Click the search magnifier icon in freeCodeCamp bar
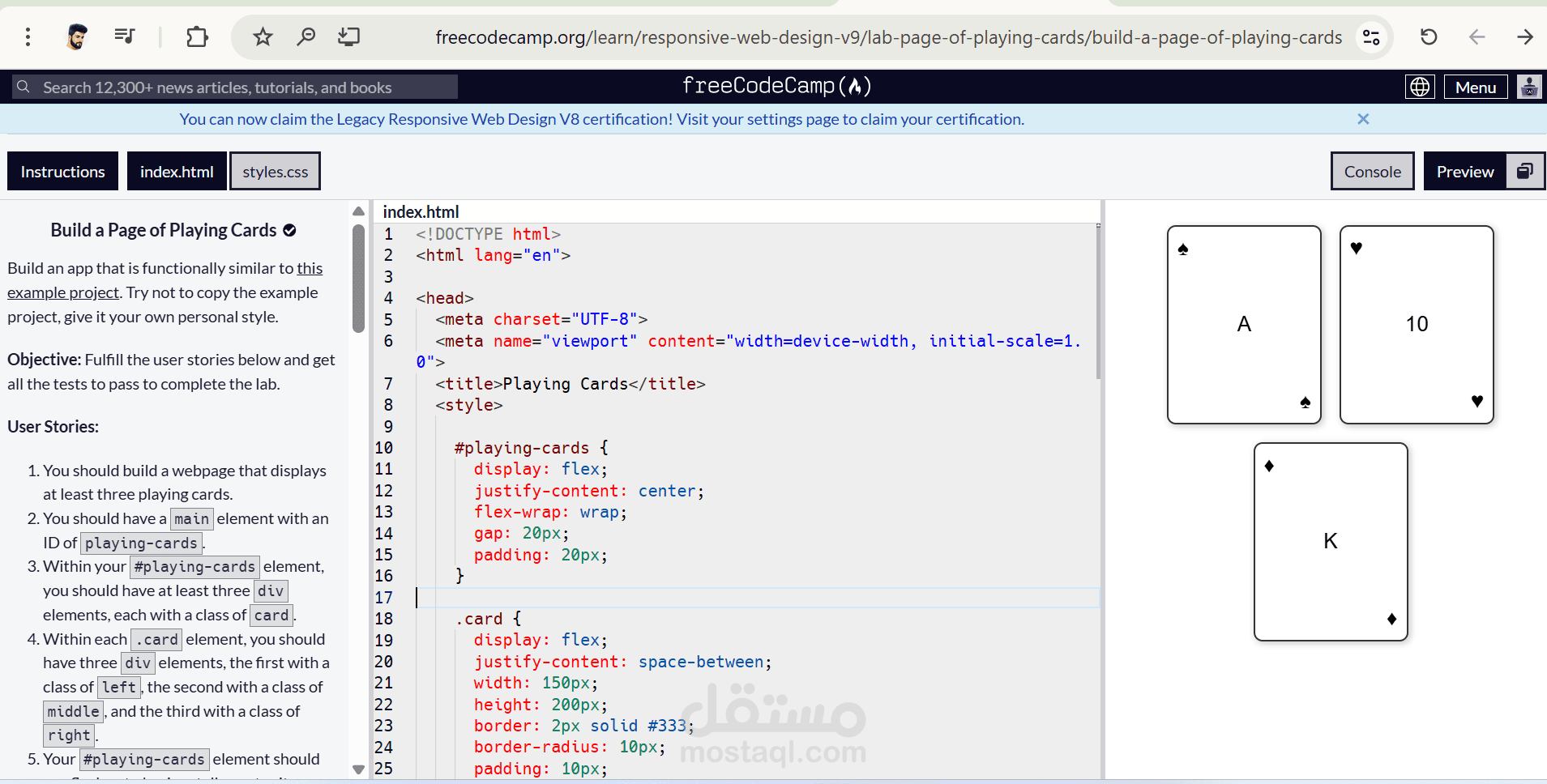This screenshot has height=784, width=1547. 24,87
